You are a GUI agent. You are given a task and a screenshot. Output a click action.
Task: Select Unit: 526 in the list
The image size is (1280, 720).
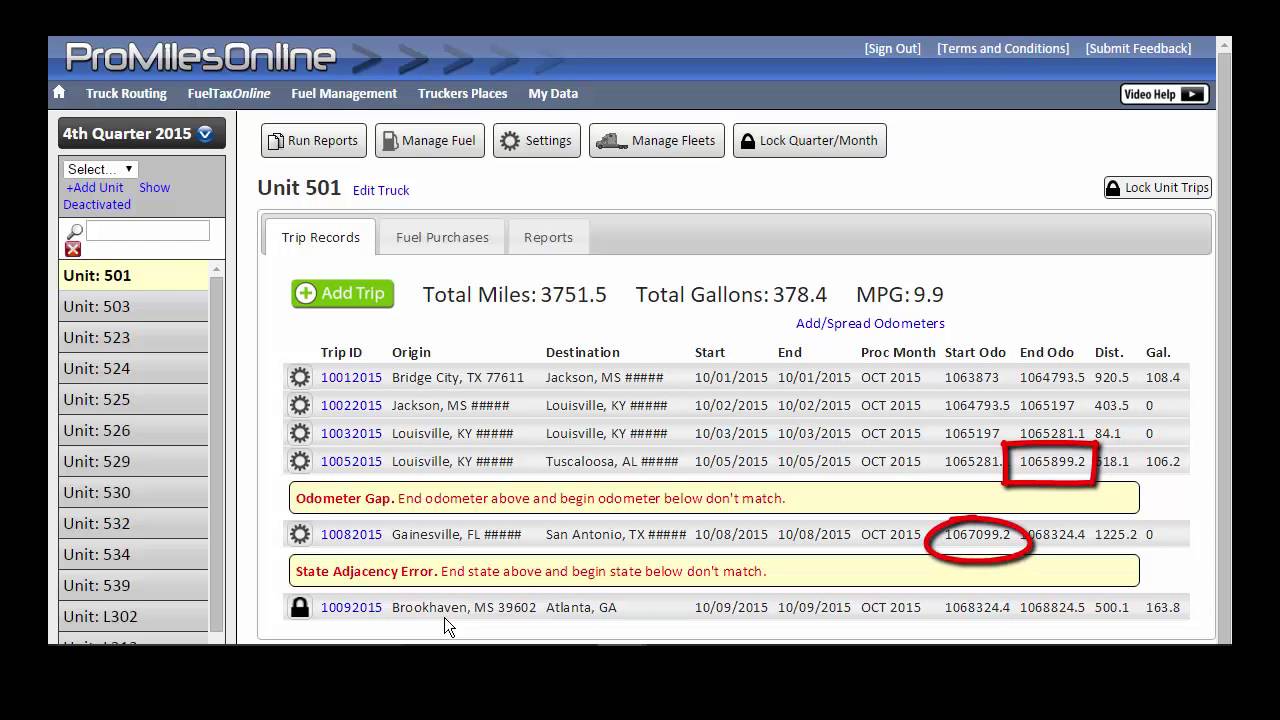133,430
